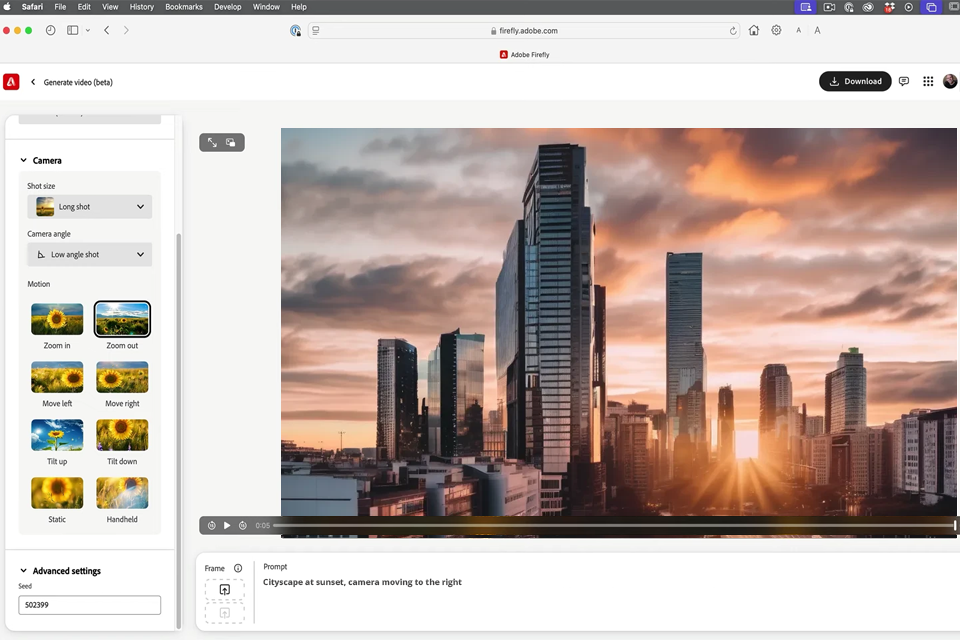Open the Edit menu
This screenshot has width=960, height=640.
(84, 7)
